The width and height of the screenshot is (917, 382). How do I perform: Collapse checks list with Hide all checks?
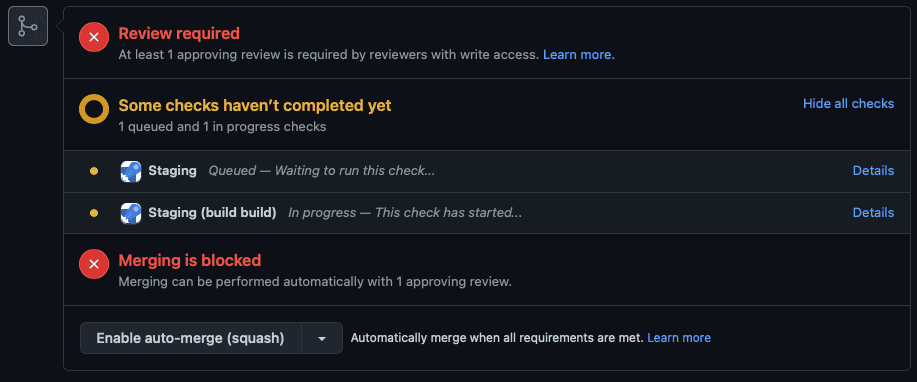[848, 104]
